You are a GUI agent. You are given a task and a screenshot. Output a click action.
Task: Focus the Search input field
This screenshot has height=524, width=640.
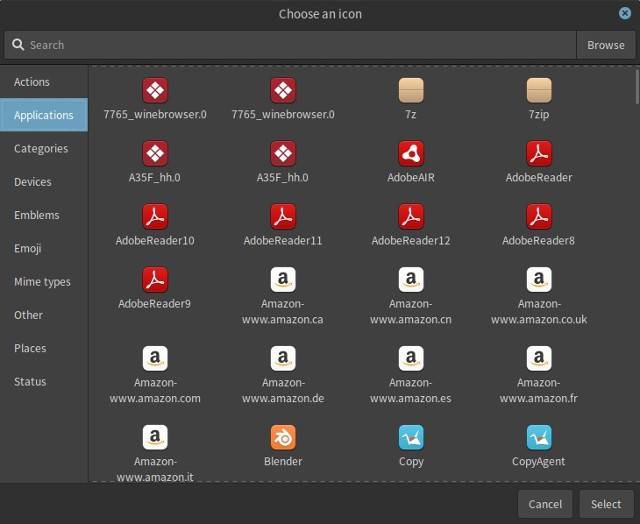pos(290,45)
